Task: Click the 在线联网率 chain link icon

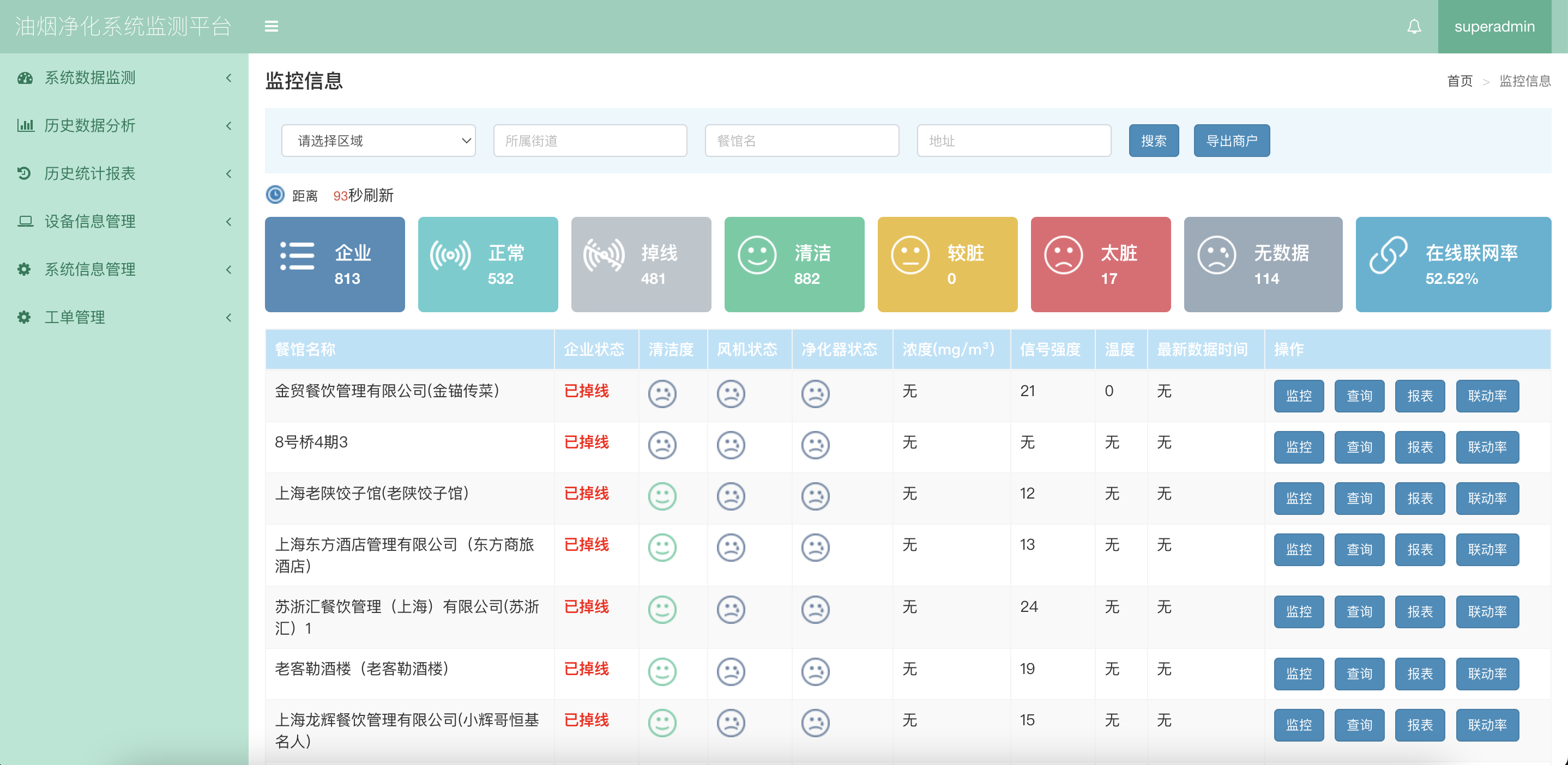Action: click(1389, 256)
